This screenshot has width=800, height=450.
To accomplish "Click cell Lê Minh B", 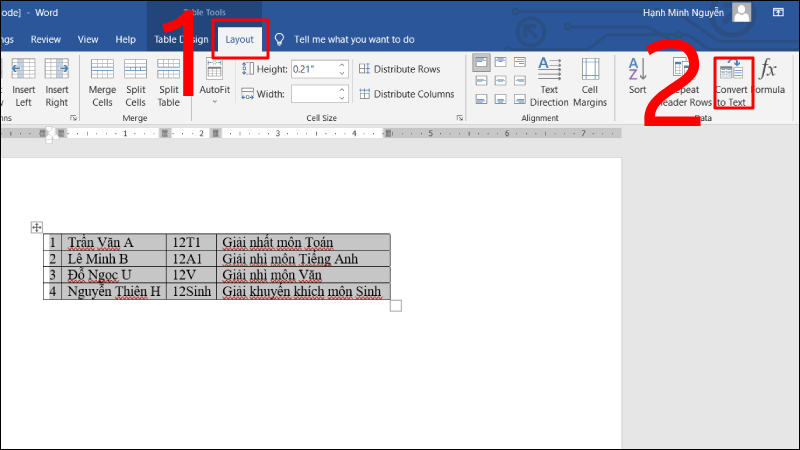I will click(114, 259).
